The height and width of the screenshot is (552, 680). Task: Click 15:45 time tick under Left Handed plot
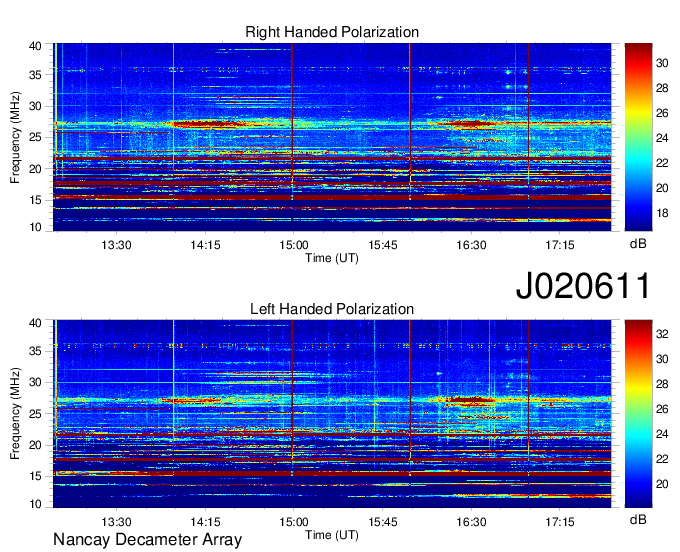382,522
